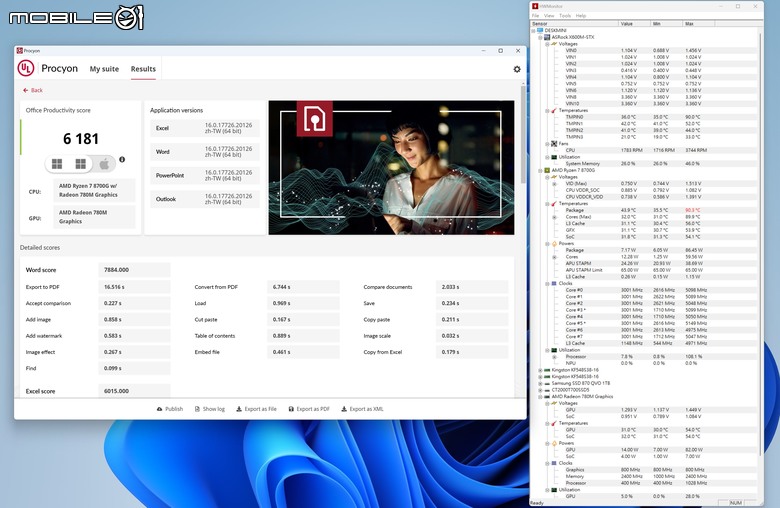Click the UL Procyon logo
This screenshot has height=508, width=780.
pyautogui.click(x=26, y=68)
